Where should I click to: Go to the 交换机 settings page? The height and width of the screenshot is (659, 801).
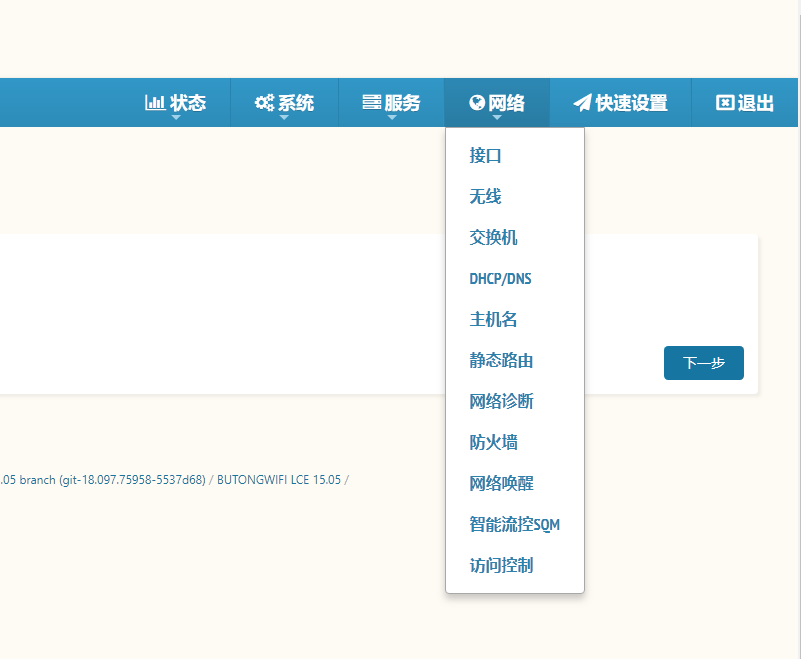[493, 238]
